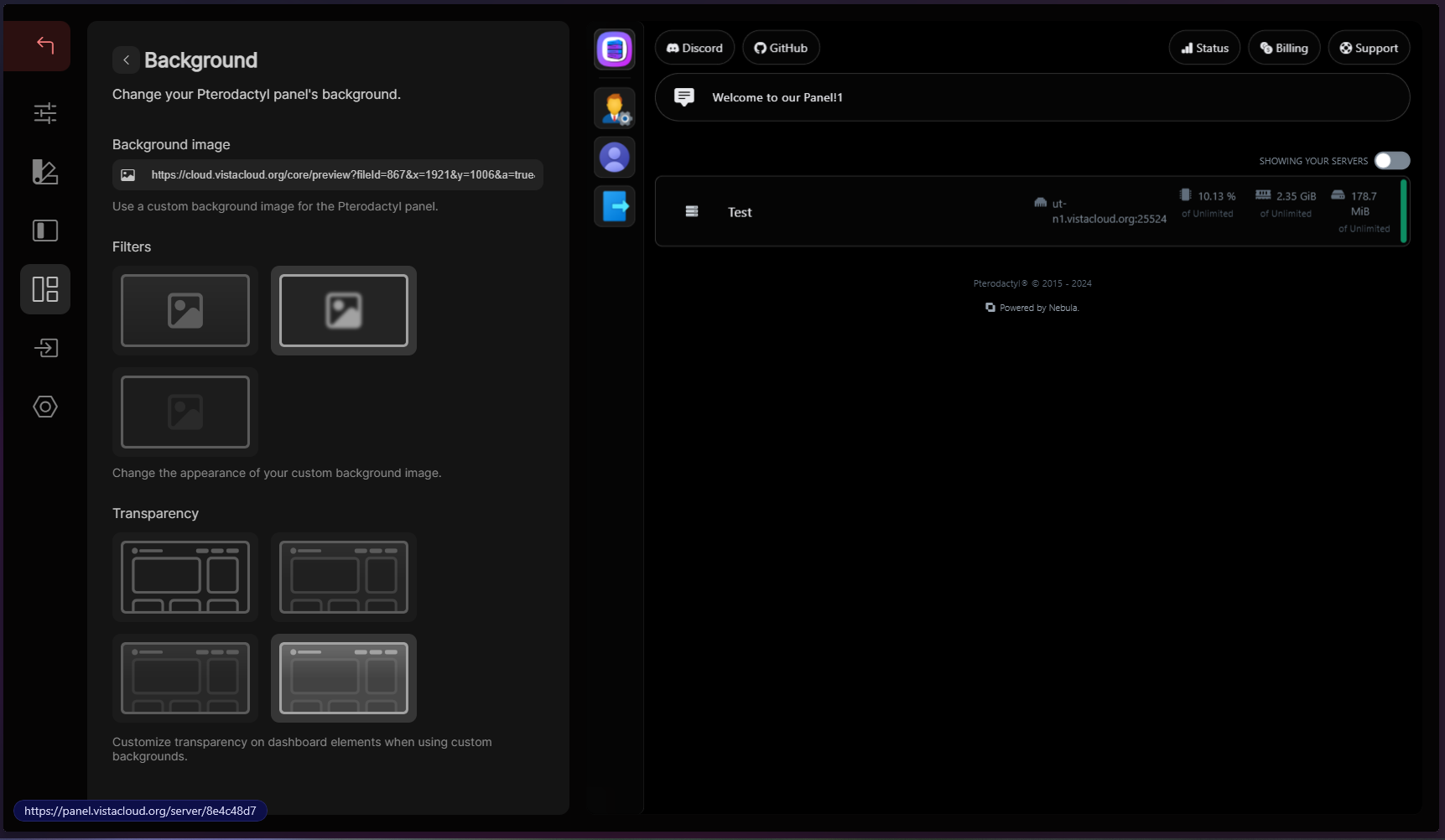This screenshot has width=1445, height=840.
Task: Open the color/theme editor sidebar icon
Action: (x=45, y=172)
